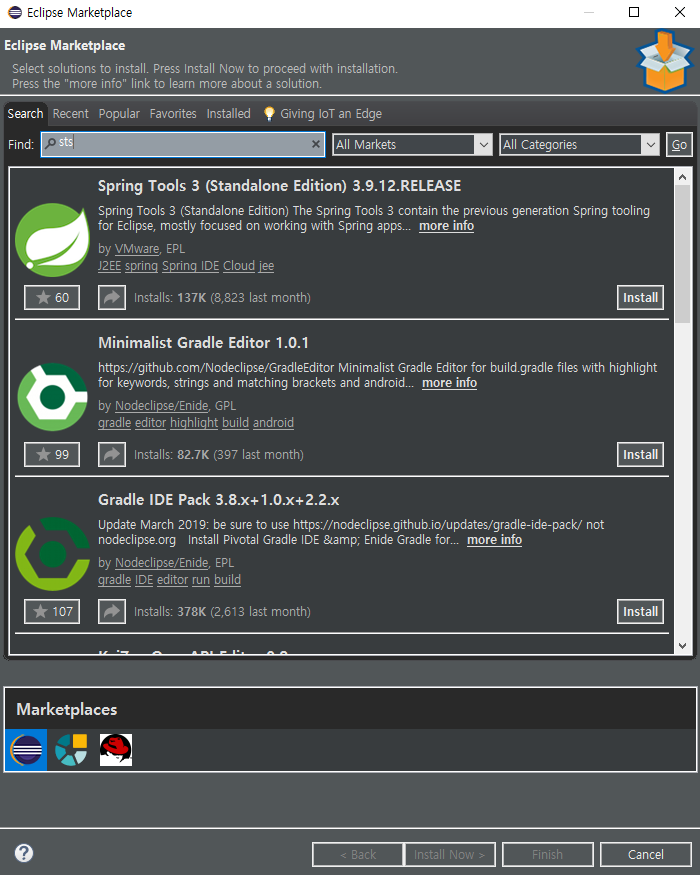The image size is (700, 875).
Task: Click the Gradle IDE Pack title text
Action: [x=218, y=499]
